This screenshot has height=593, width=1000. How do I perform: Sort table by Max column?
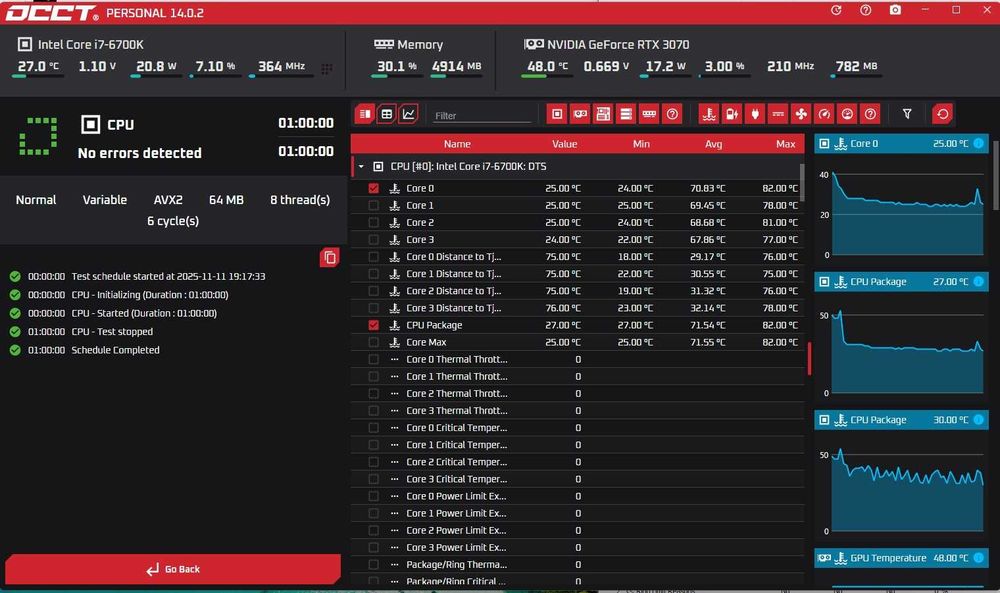click(786, 144)
